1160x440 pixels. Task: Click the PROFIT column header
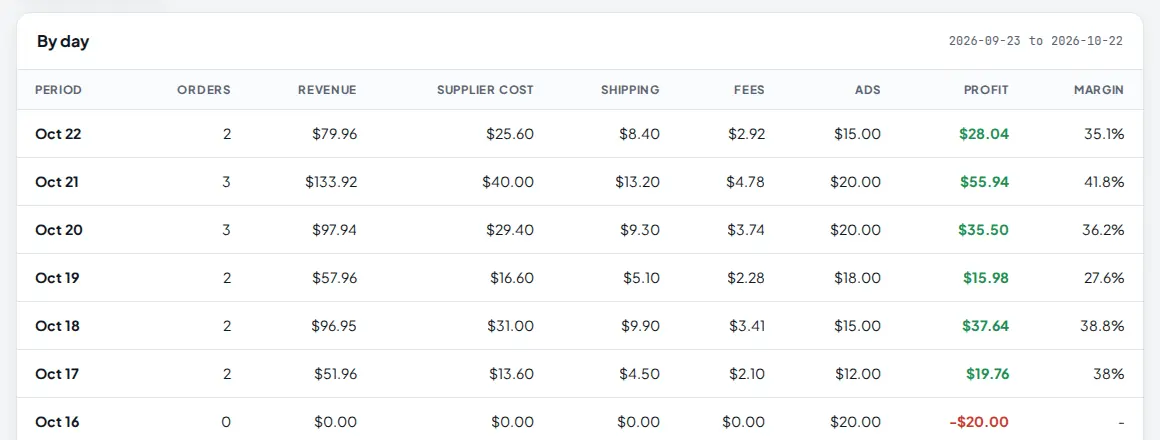[986, 90]
